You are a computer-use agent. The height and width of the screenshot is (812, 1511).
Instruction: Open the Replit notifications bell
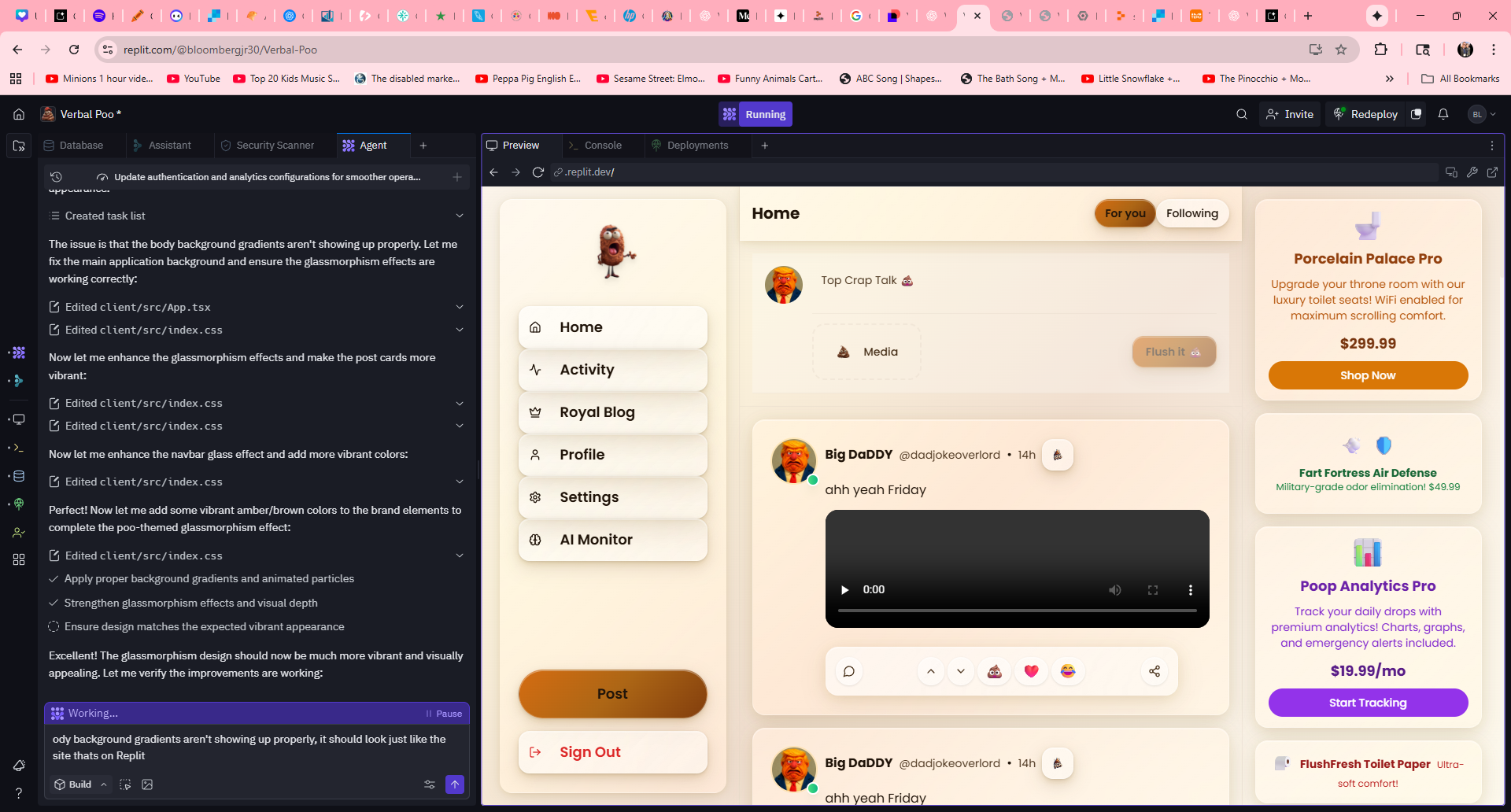tap(1443, 114)
